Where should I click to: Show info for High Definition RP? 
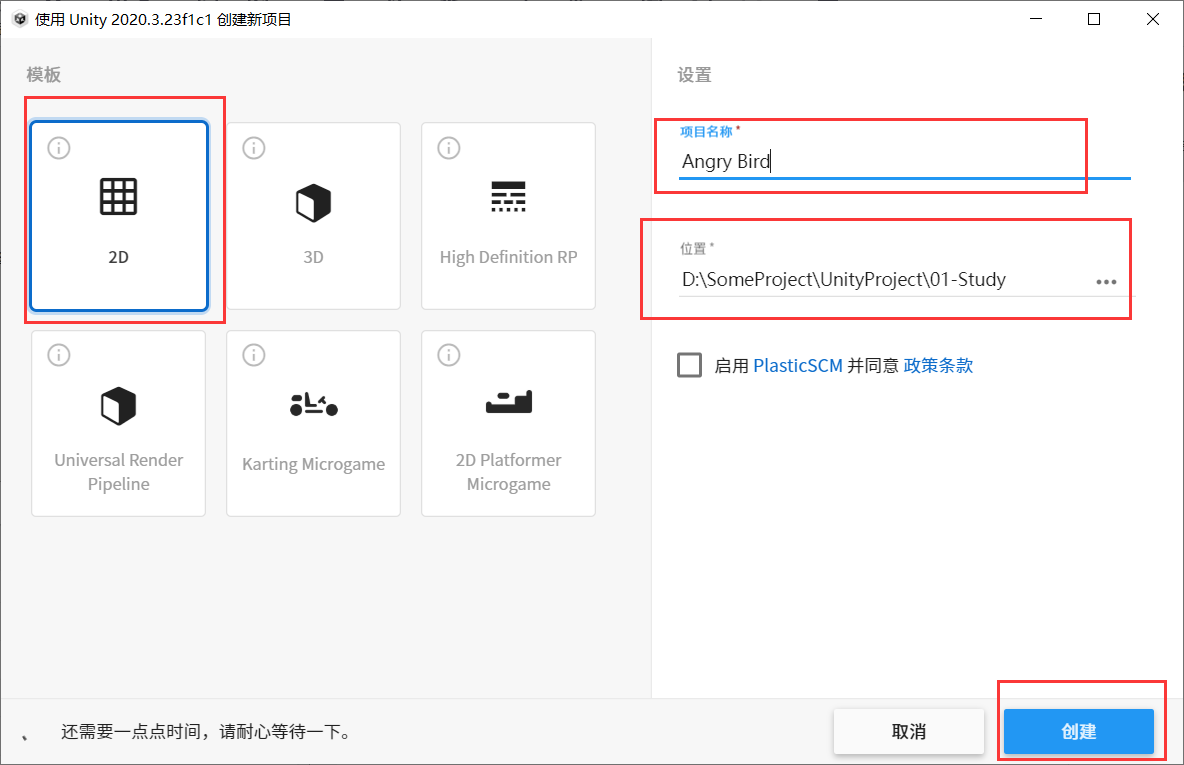(x=449, y=148)
